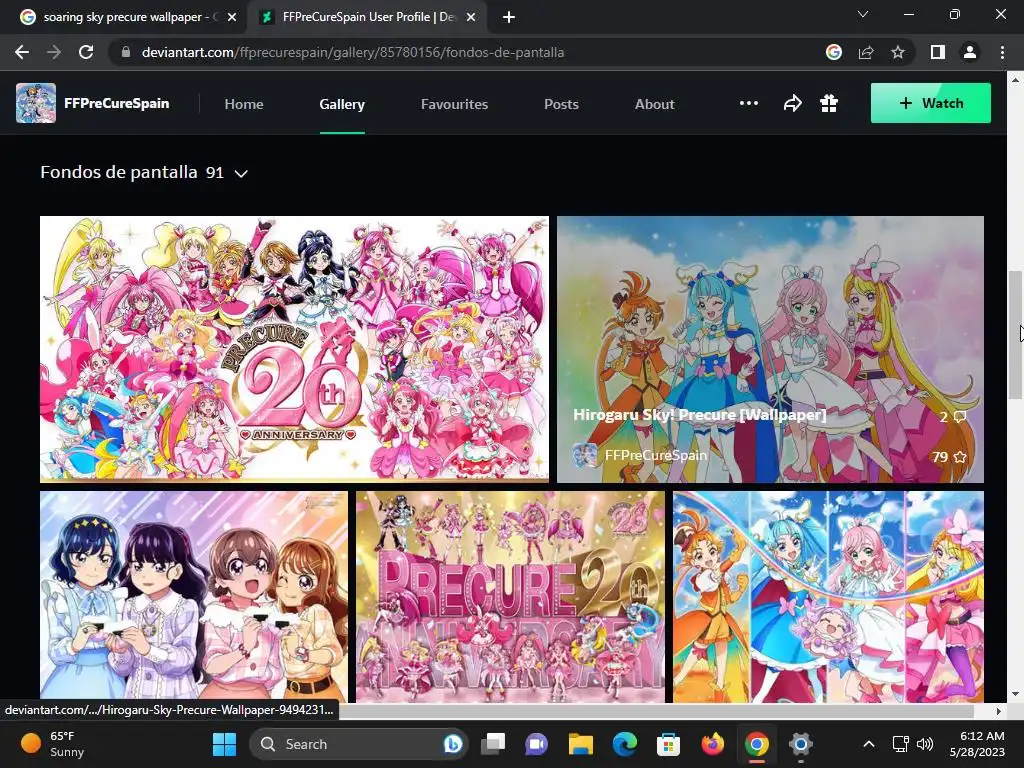
Task: Open the weather widget showing 65°F
Action: (52, 744)
